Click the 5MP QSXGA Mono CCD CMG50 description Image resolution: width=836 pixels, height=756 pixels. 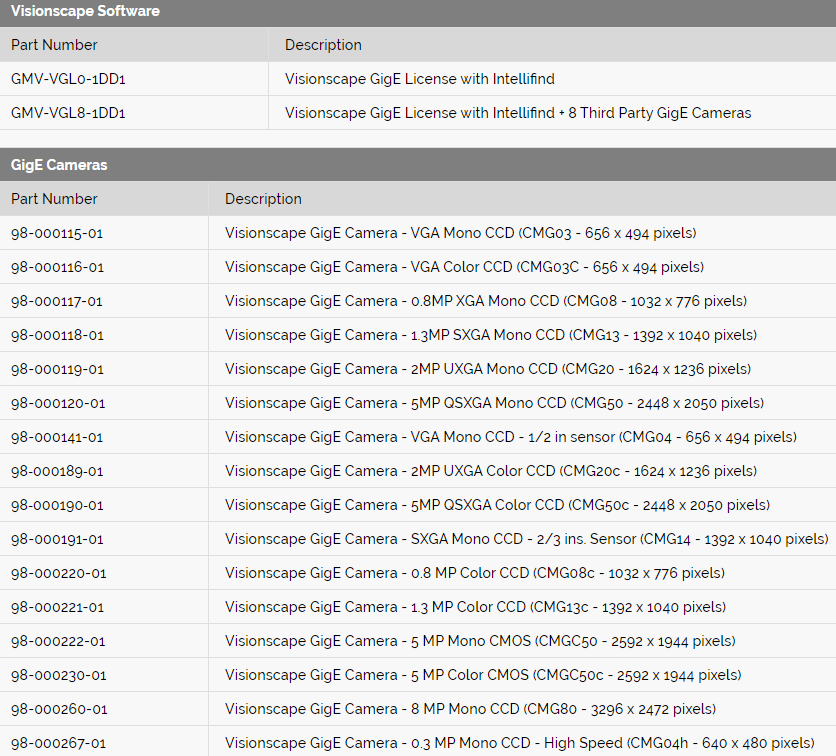pos(494,404)
